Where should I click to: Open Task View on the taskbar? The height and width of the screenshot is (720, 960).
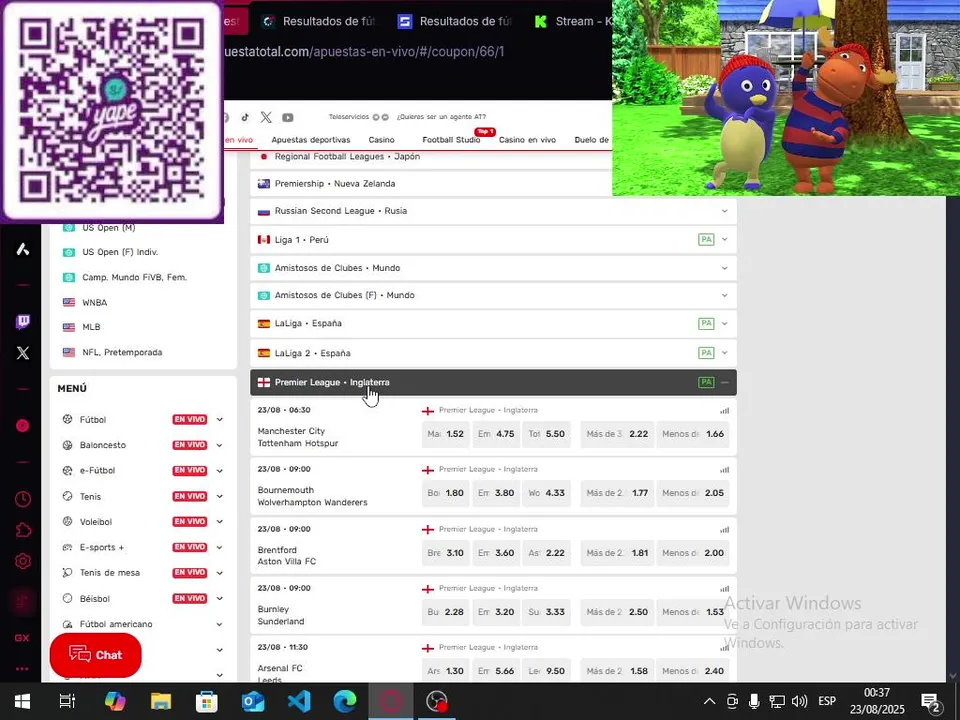67,701
